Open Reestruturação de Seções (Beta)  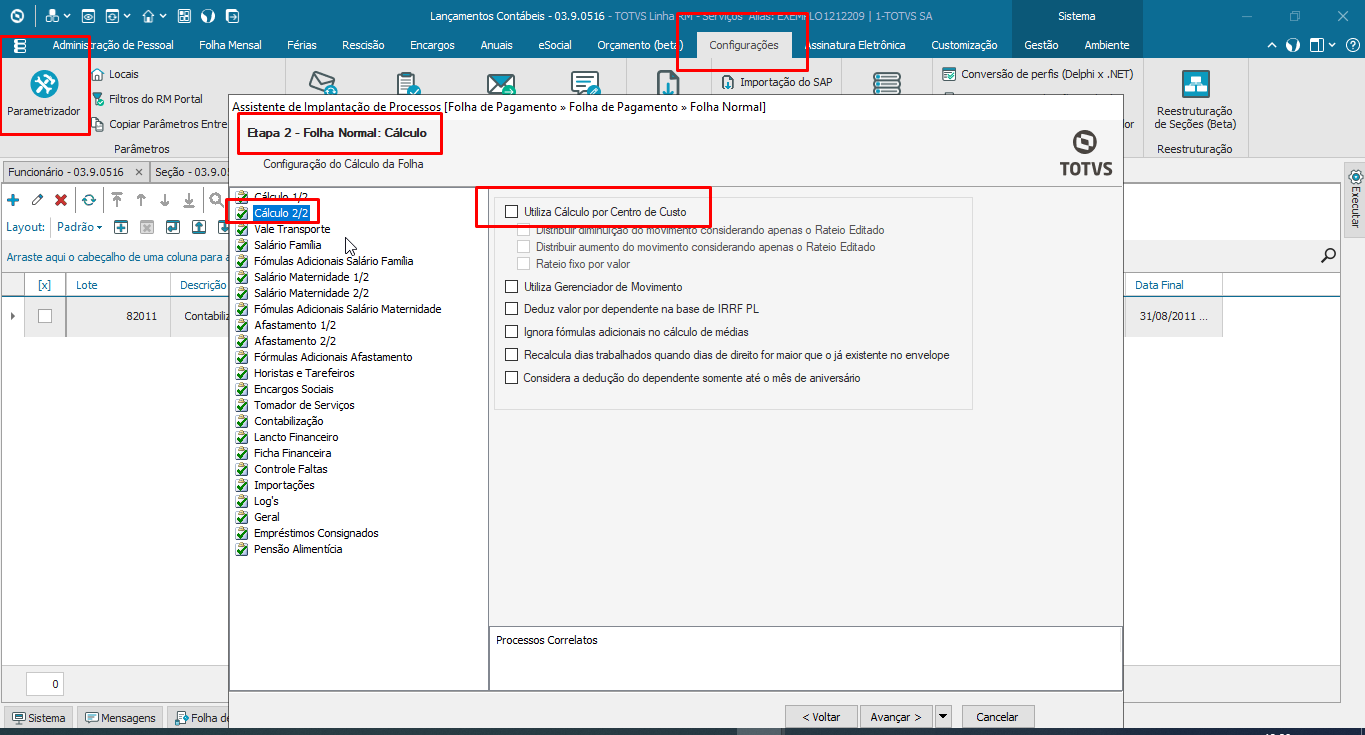click(x=1195, y=101)
